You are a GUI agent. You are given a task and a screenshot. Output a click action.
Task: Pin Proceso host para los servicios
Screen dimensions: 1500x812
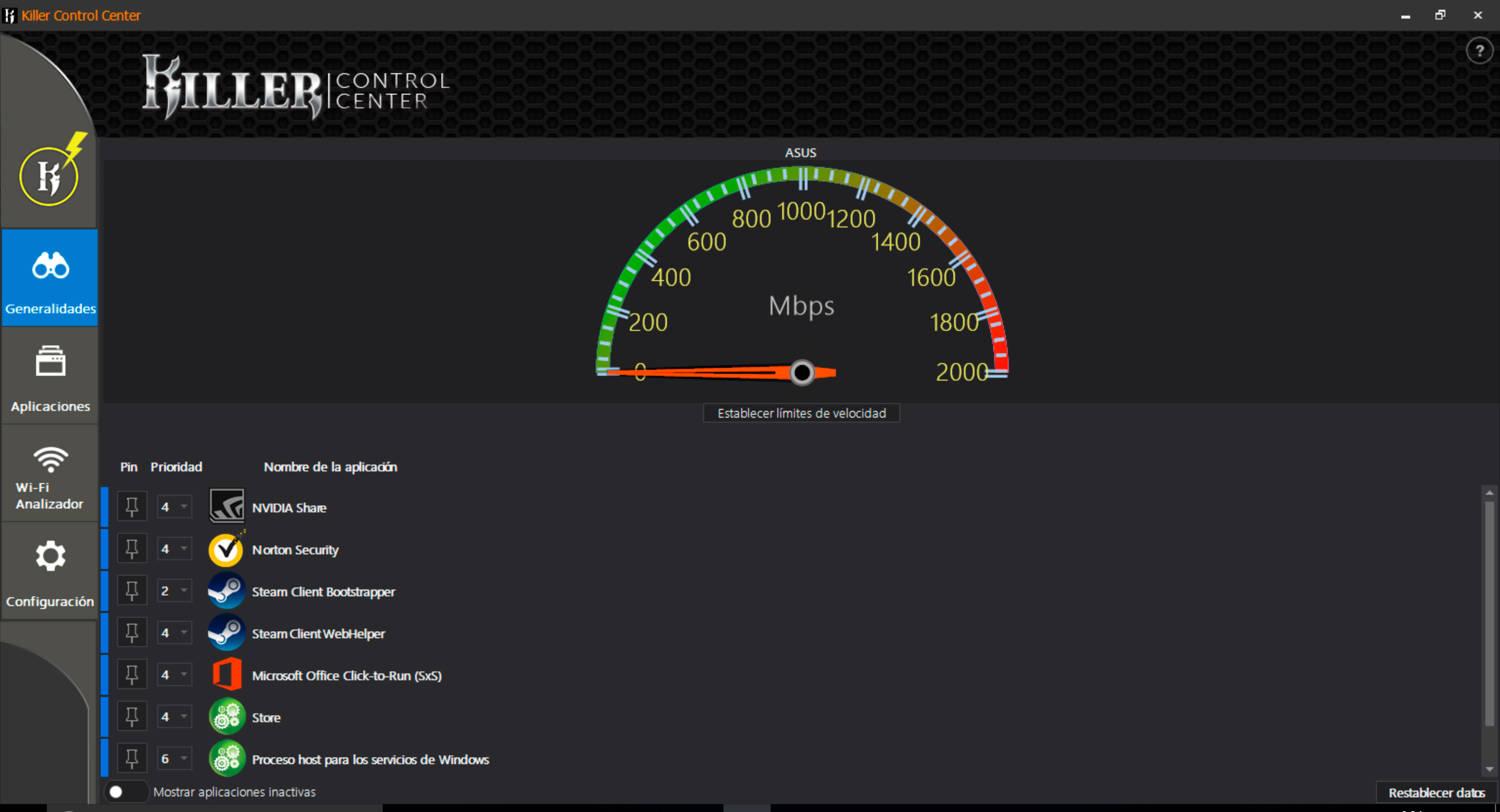[x=132, y=759]
